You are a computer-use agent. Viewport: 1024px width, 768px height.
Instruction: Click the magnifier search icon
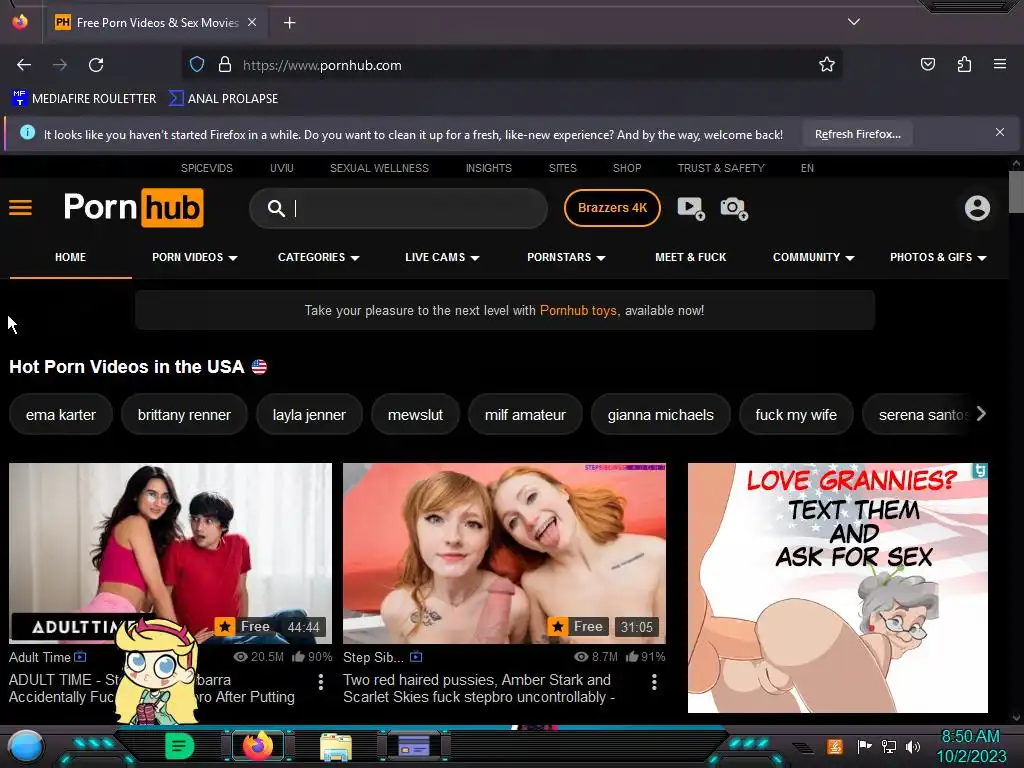[x=276, y=208]
